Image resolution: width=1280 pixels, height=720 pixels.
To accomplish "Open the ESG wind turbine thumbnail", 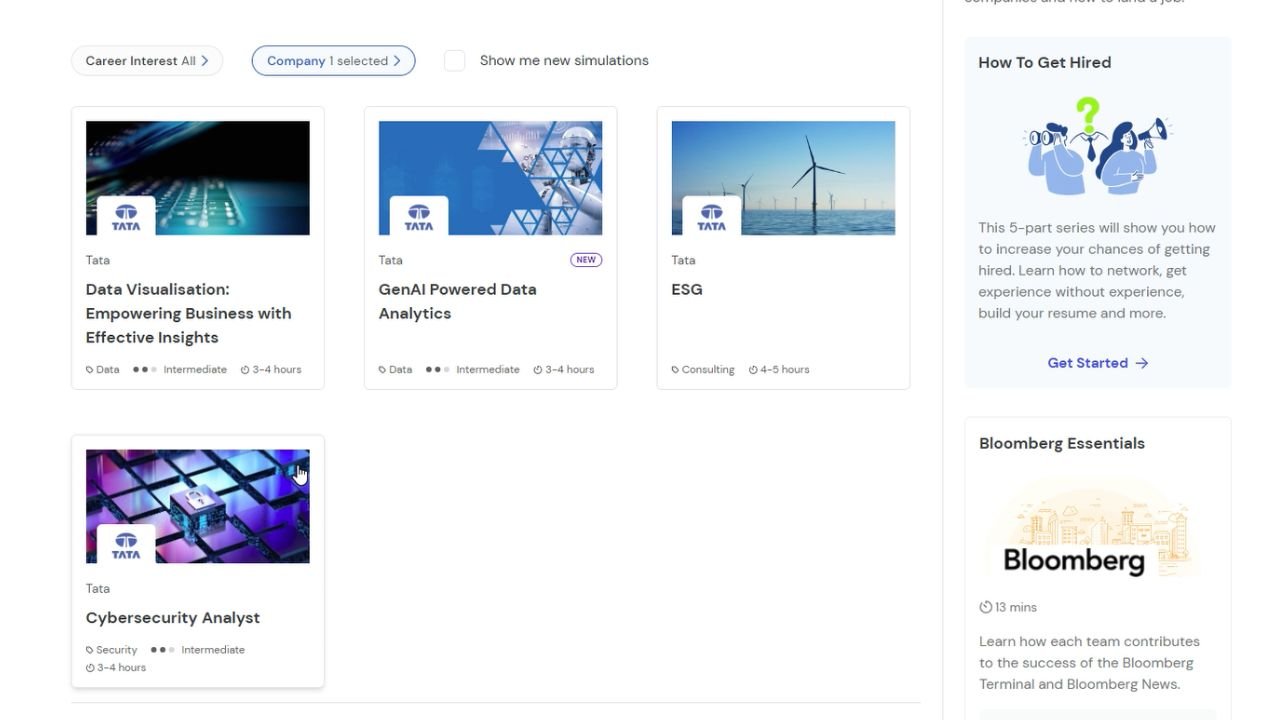I will coord(783,178).
